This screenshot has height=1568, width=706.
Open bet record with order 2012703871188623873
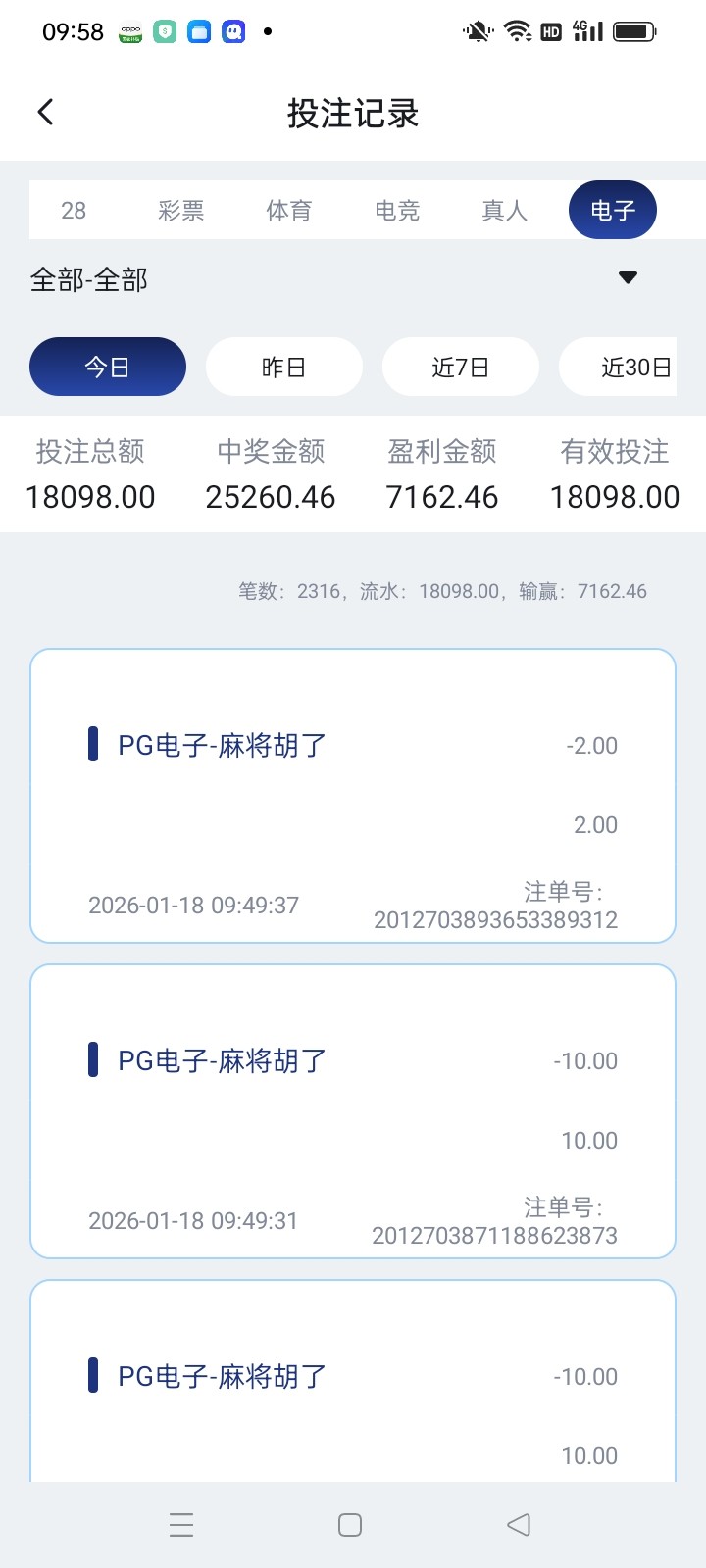click(353, 1111)
